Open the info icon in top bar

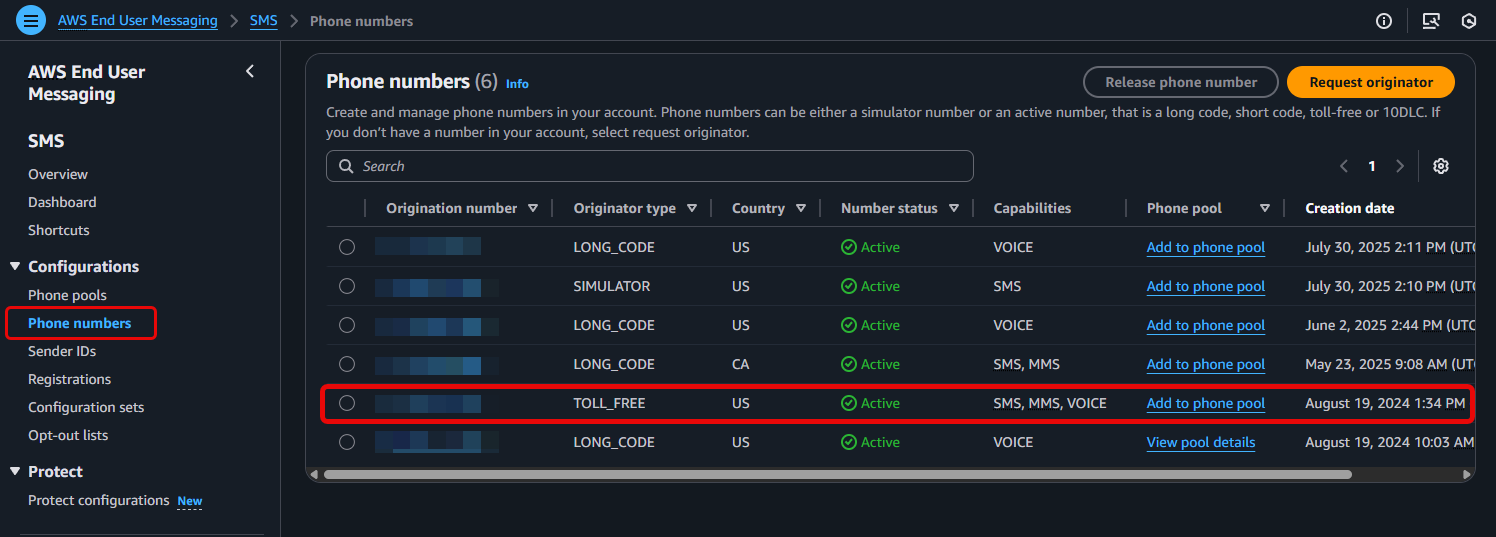[x=1384, y=21]
